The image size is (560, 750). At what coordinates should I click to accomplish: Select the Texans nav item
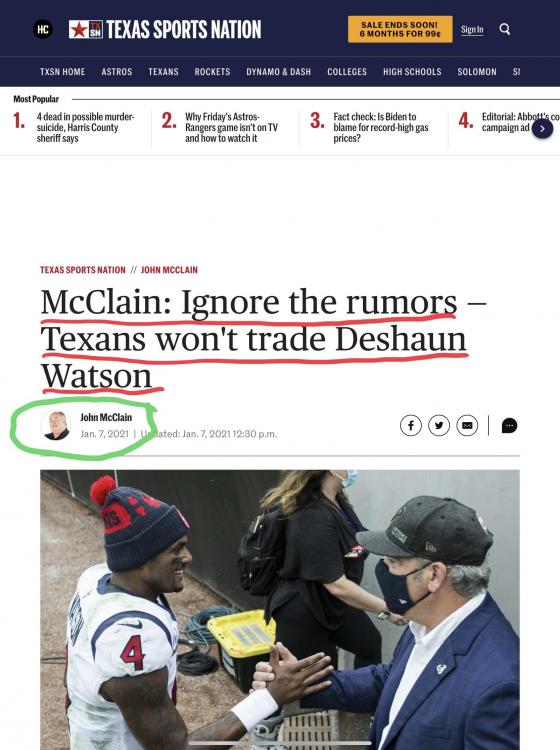pos(163,72)
